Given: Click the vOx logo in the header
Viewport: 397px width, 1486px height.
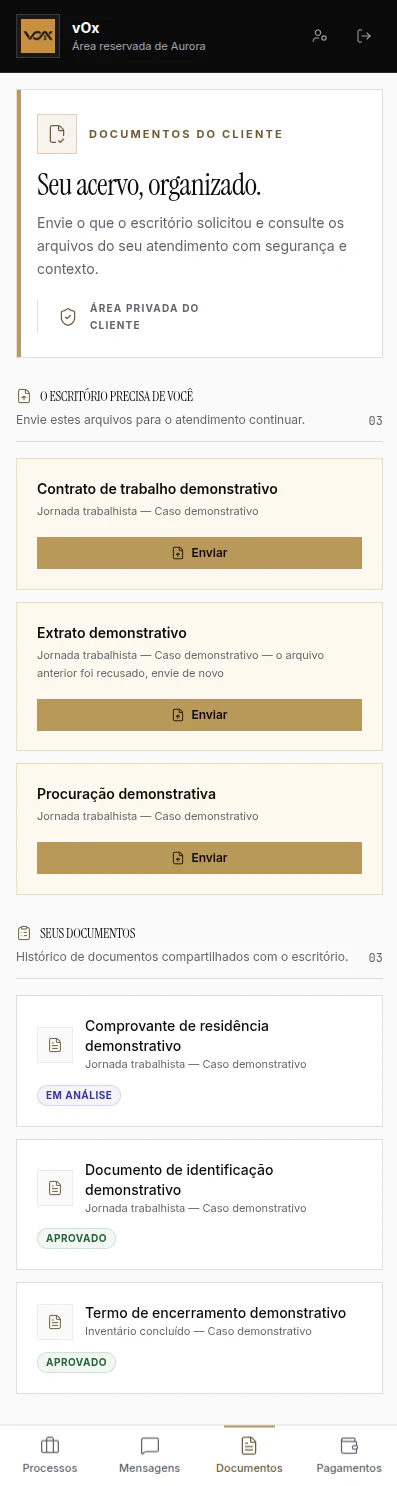Looking at the screenshot, I should click(x=38, y=36).
